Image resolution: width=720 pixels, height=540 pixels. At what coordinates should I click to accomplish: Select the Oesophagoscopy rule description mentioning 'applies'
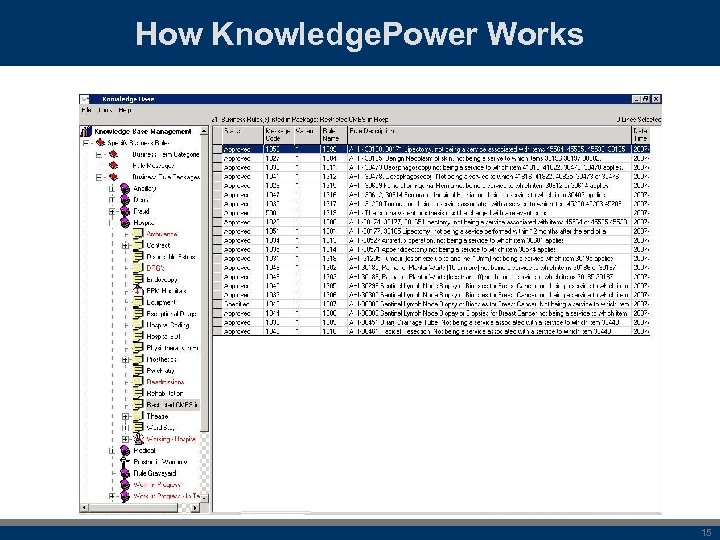point(489,167)
